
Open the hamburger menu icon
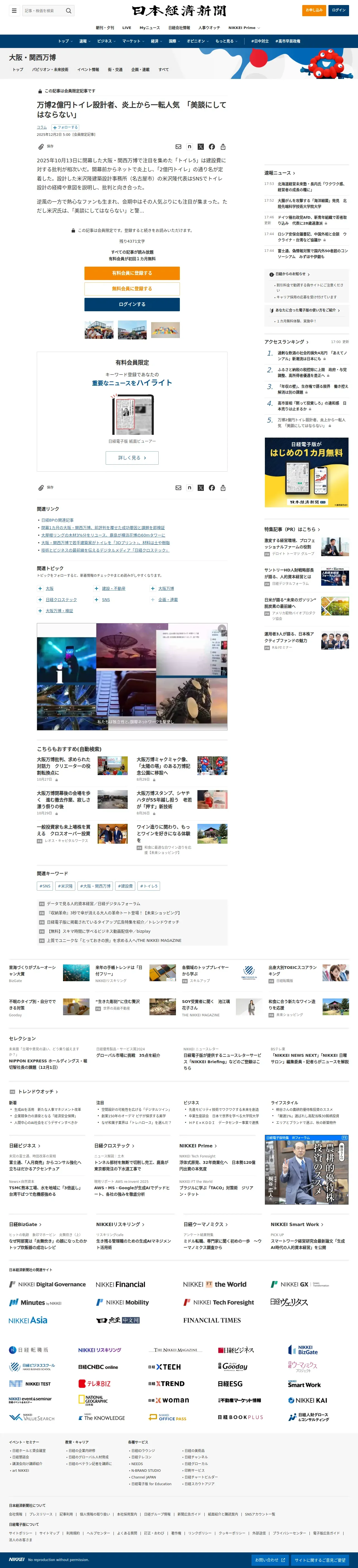pyautogui.click(x=14, y=10)
